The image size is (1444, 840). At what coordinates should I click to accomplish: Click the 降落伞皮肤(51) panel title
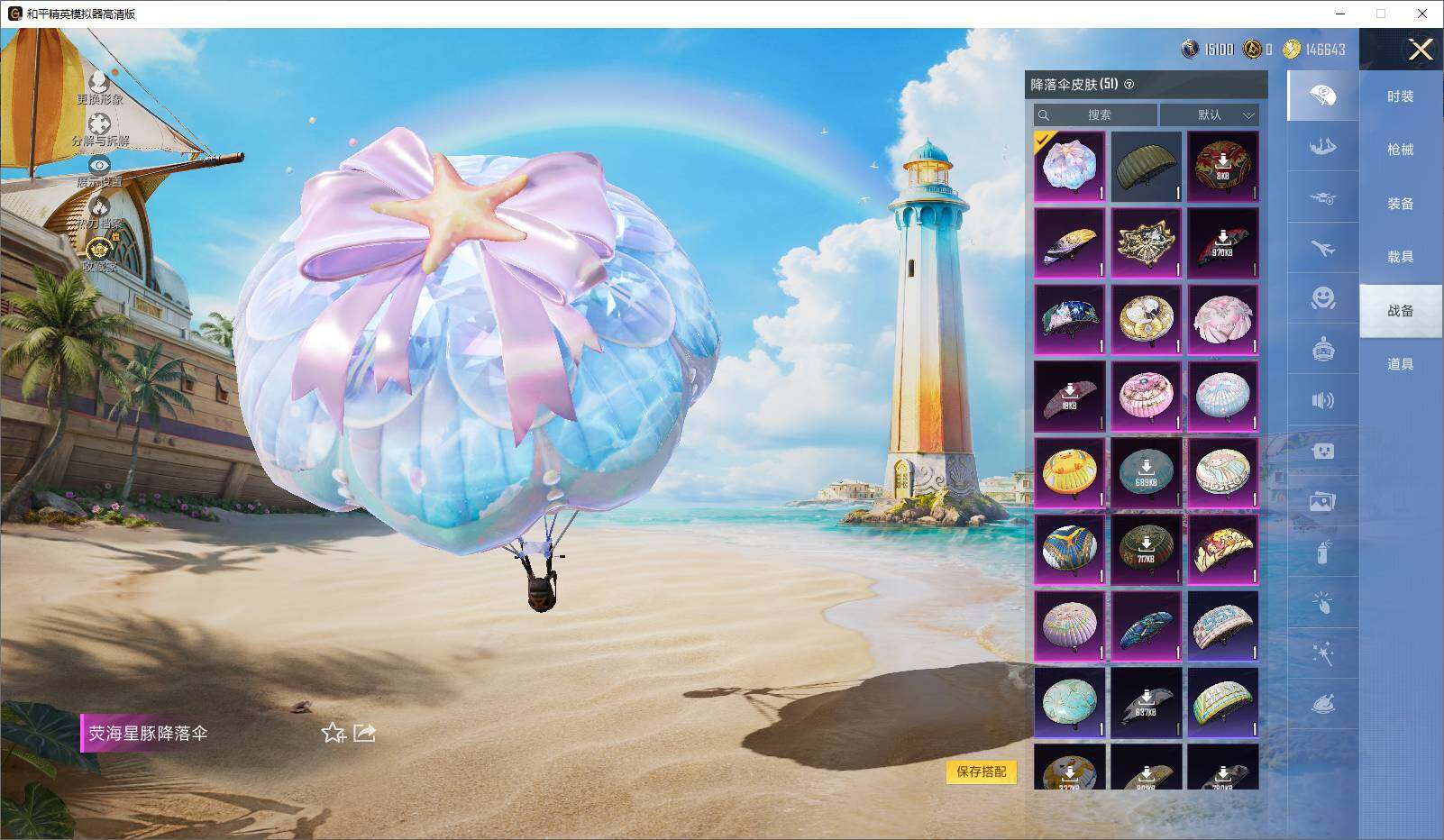coord(1074,85)
